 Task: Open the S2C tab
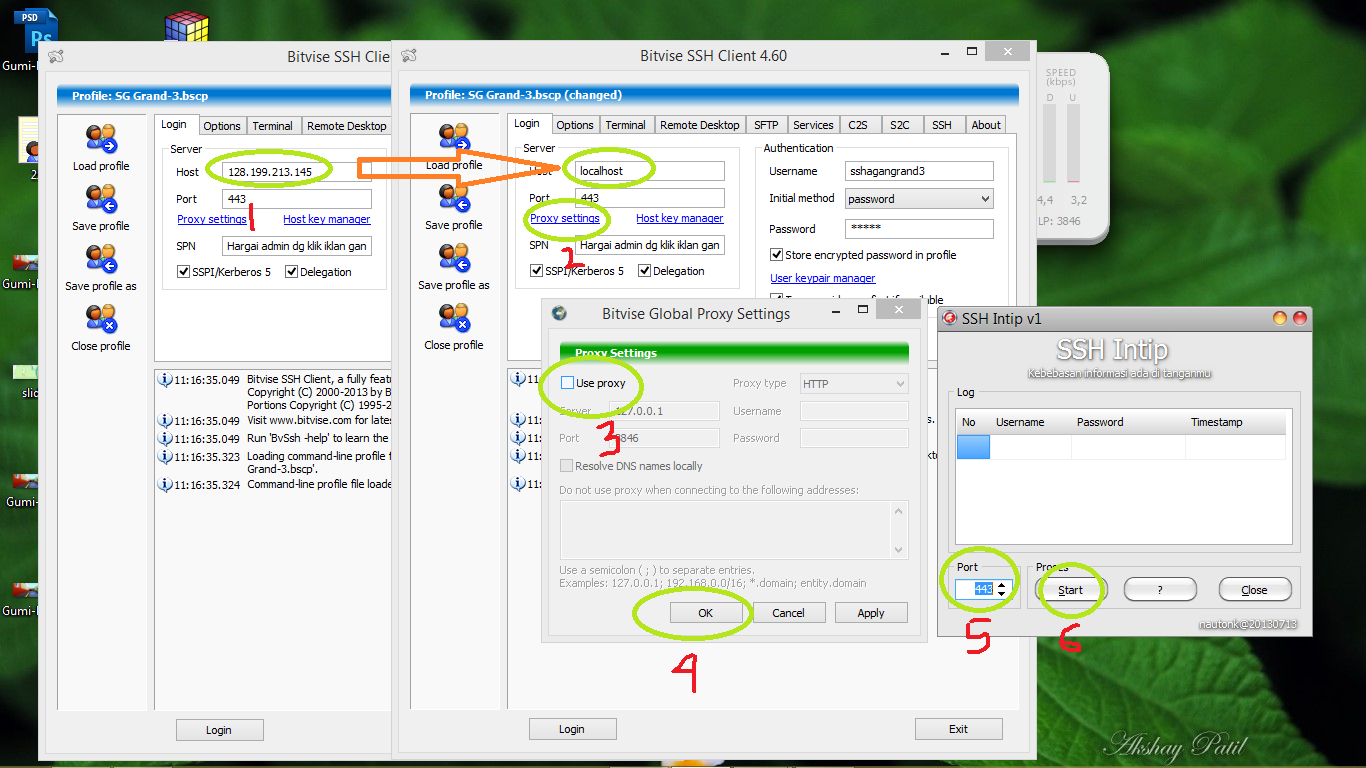(900, 125)
